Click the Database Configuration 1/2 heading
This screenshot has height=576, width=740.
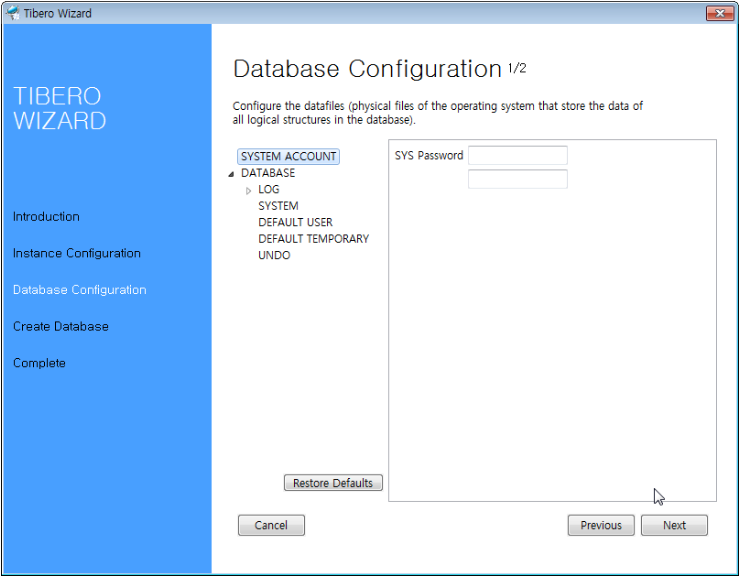379,69
